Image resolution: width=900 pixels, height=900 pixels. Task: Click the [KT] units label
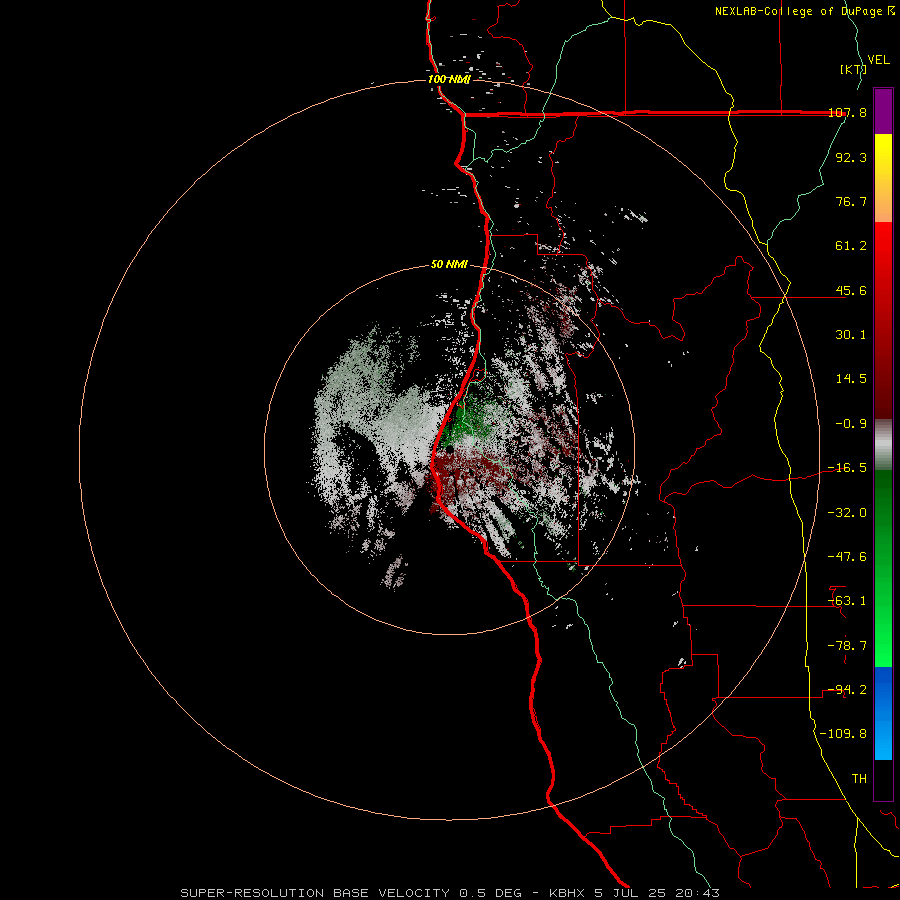853,69
